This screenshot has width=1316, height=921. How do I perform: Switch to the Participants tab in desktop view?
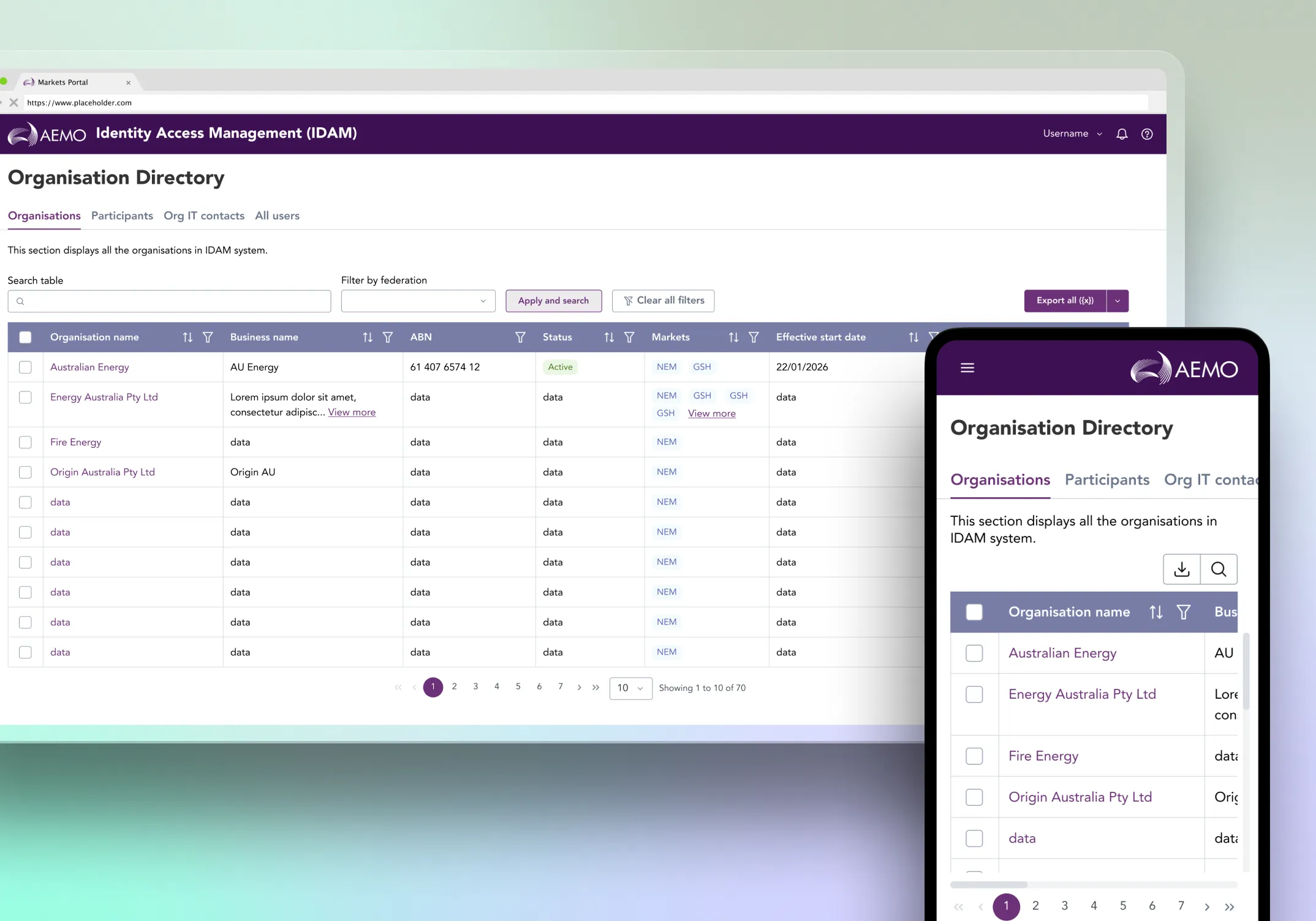tap(122, 216)
